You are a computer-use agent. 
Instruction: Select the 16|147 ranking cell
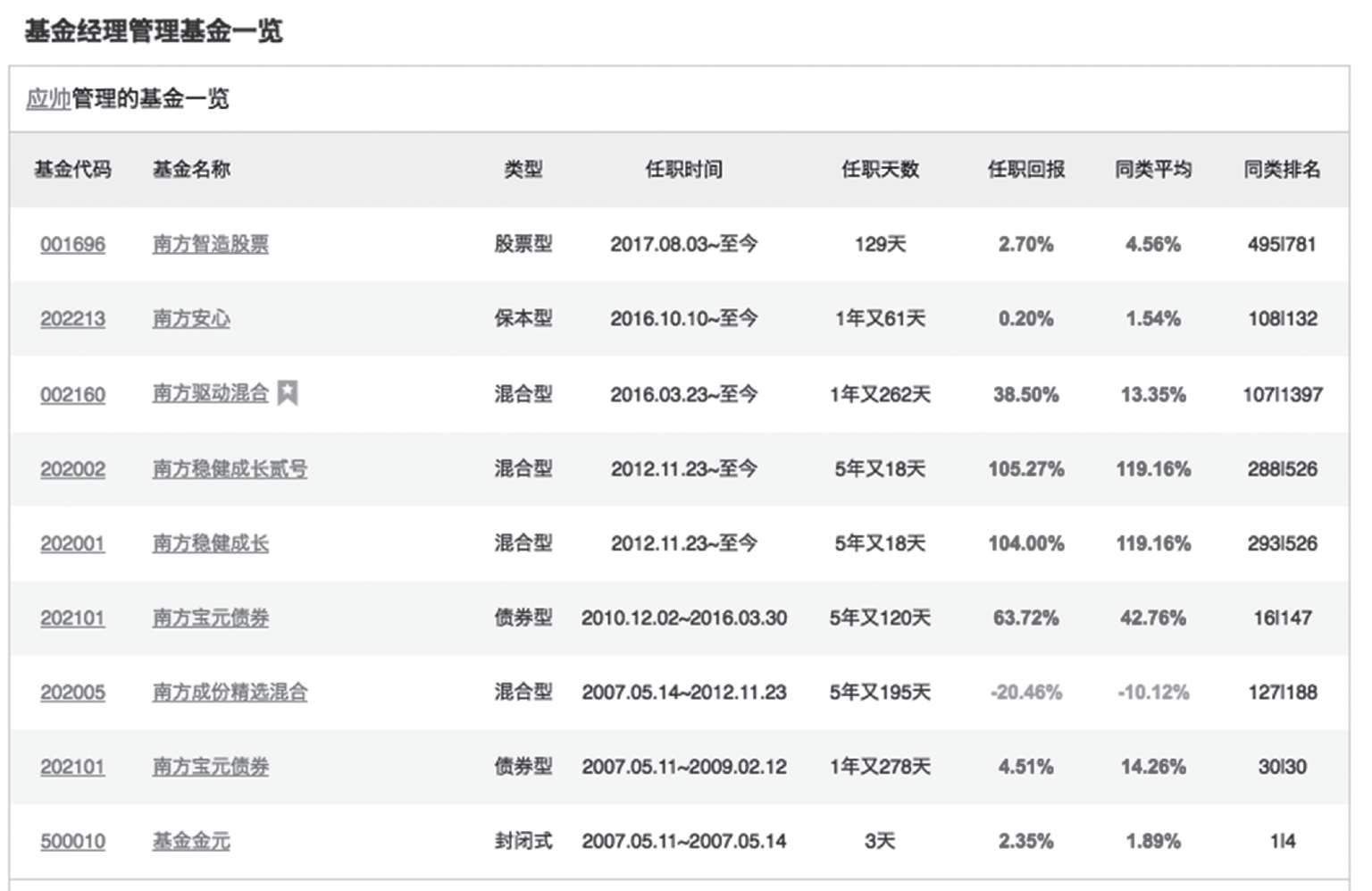click(x=1283, y=618)
